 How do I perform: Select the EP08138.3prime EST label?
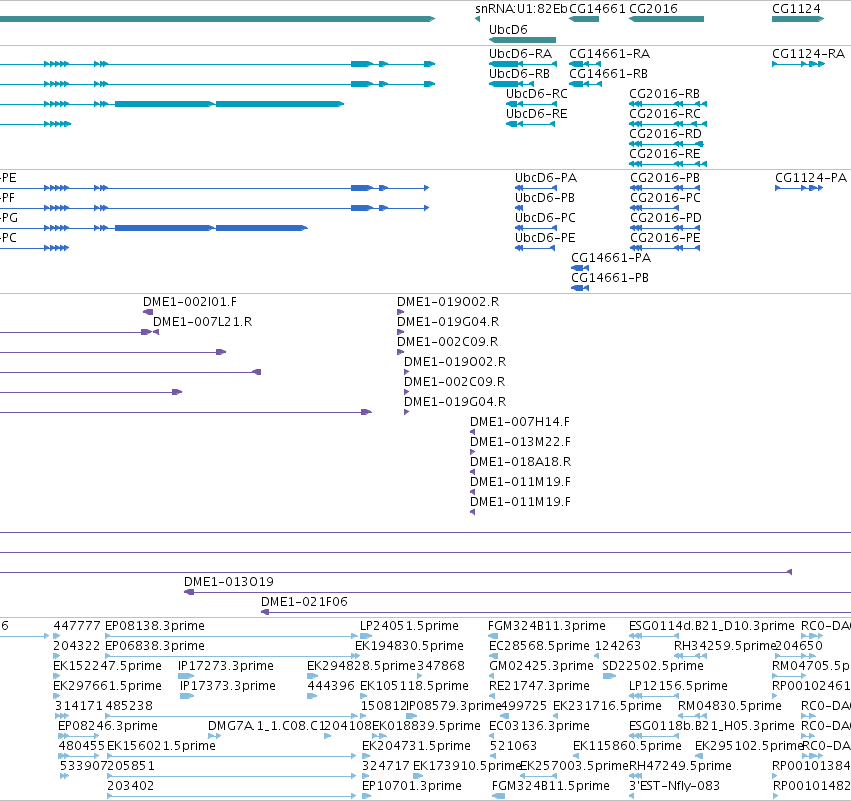[x=155, y=626]
